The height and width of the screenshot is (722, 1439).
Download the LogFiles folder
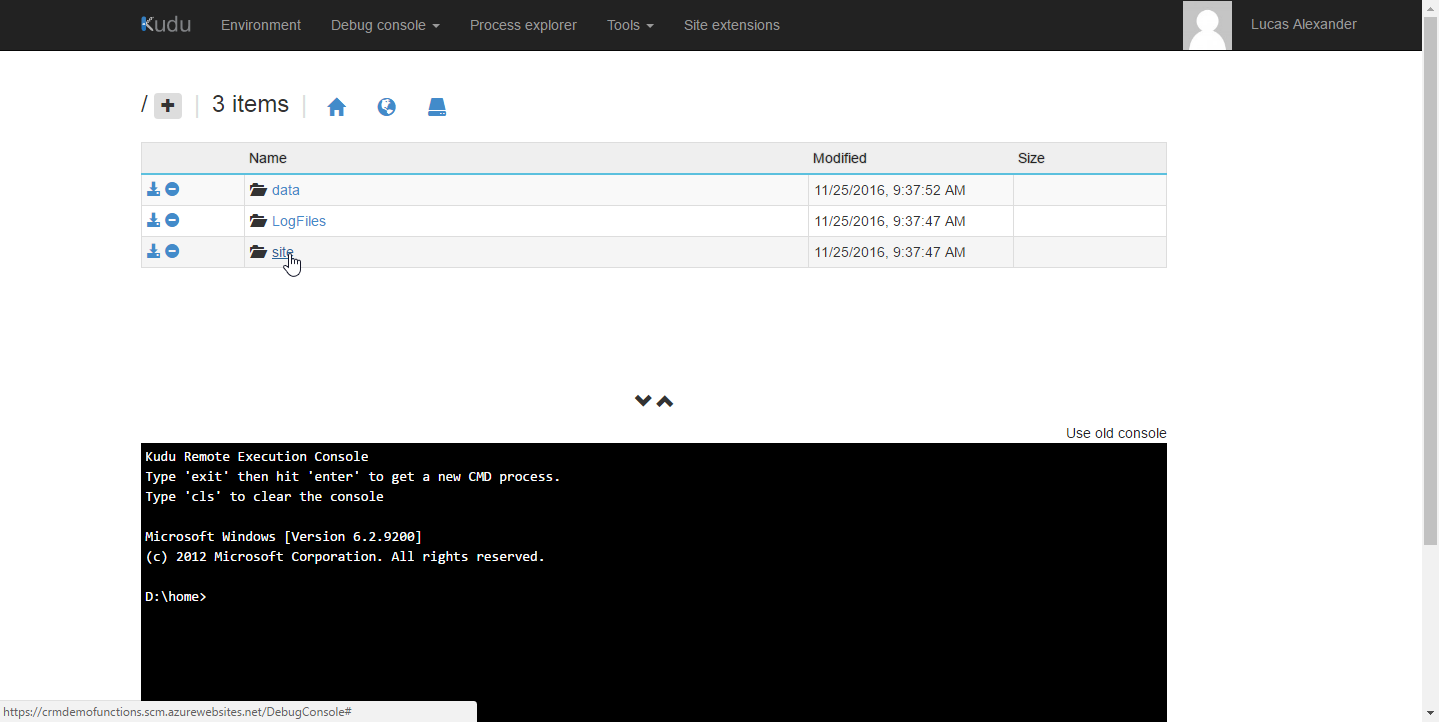154,220
